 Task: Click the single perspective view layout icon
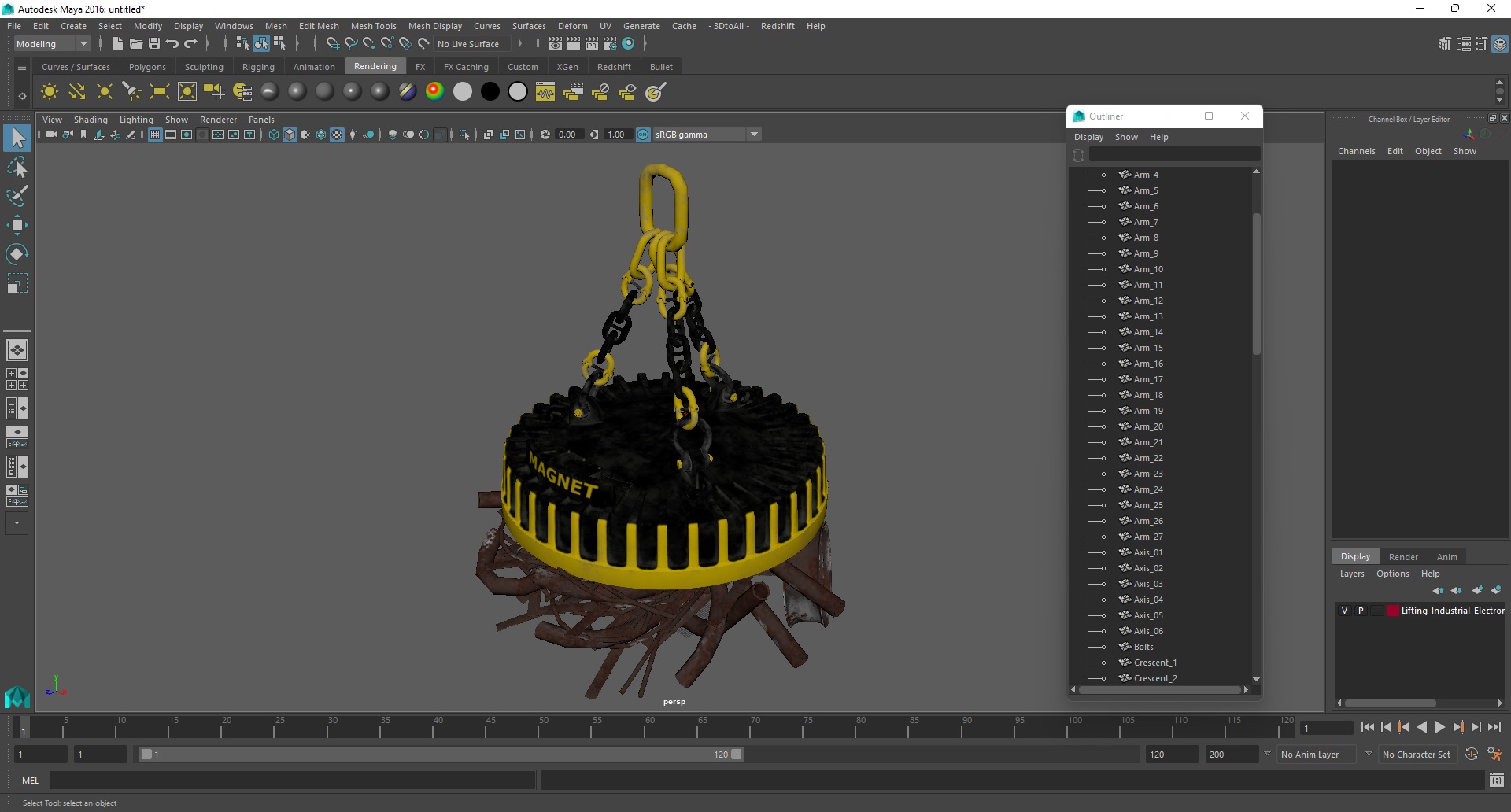[17, 350]
